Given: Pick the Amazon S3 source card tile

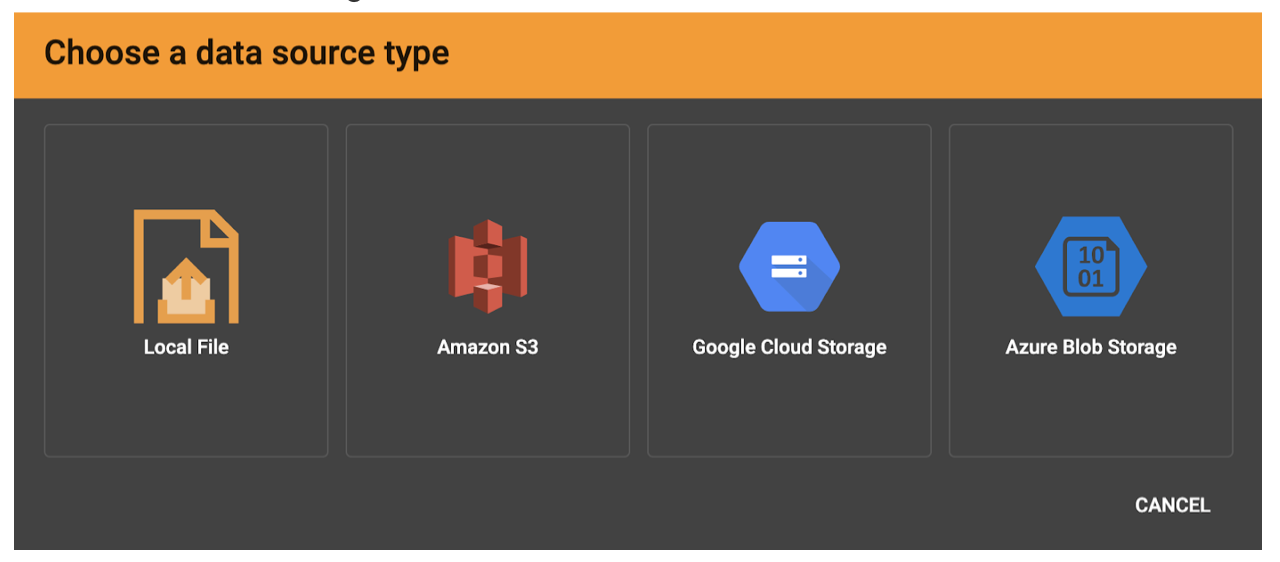Looking at the screenshot, I should point(487,410).
